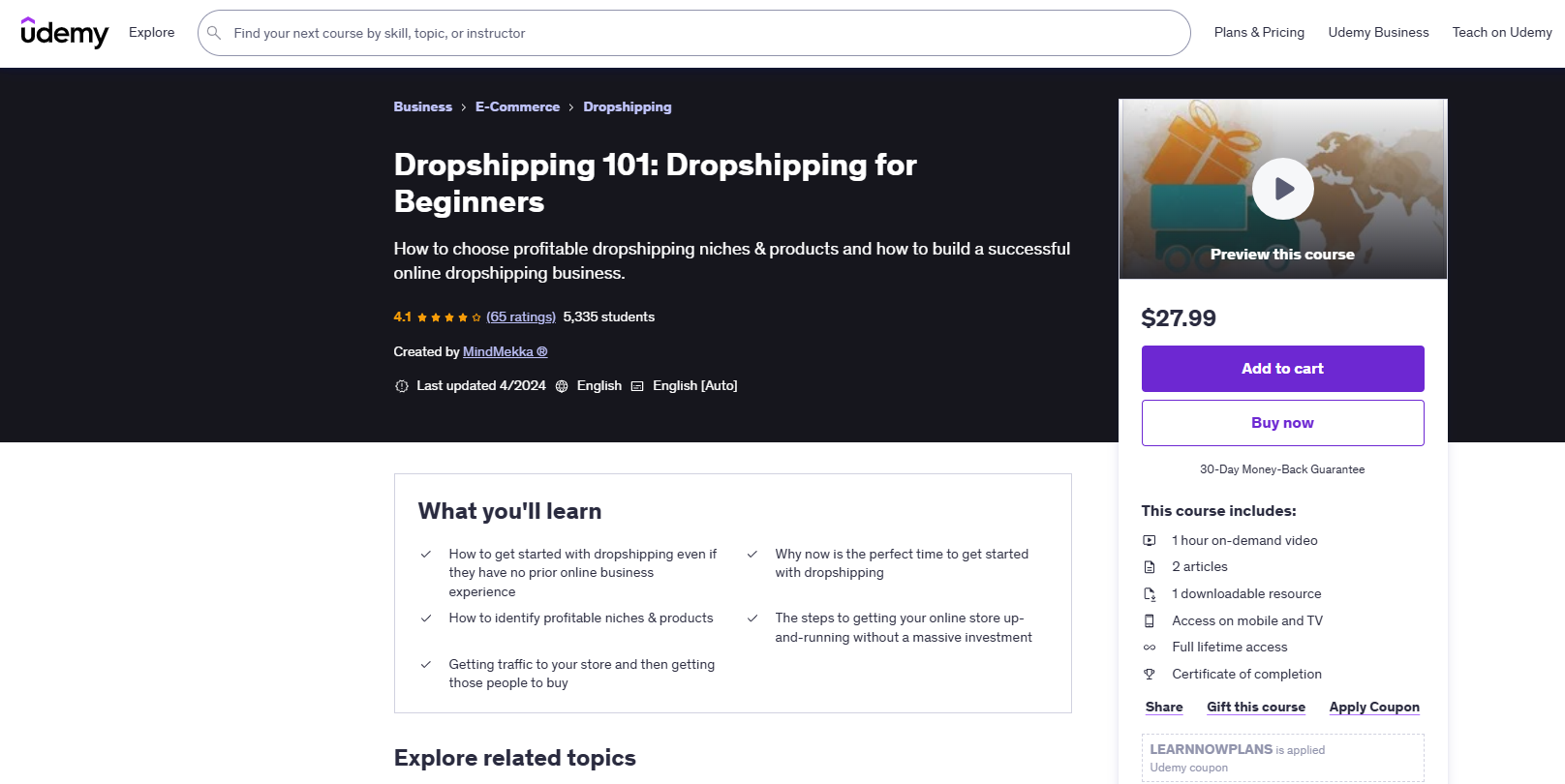Click '1 downloadable resource' text
The image size is (1565, 784).
1247,594
